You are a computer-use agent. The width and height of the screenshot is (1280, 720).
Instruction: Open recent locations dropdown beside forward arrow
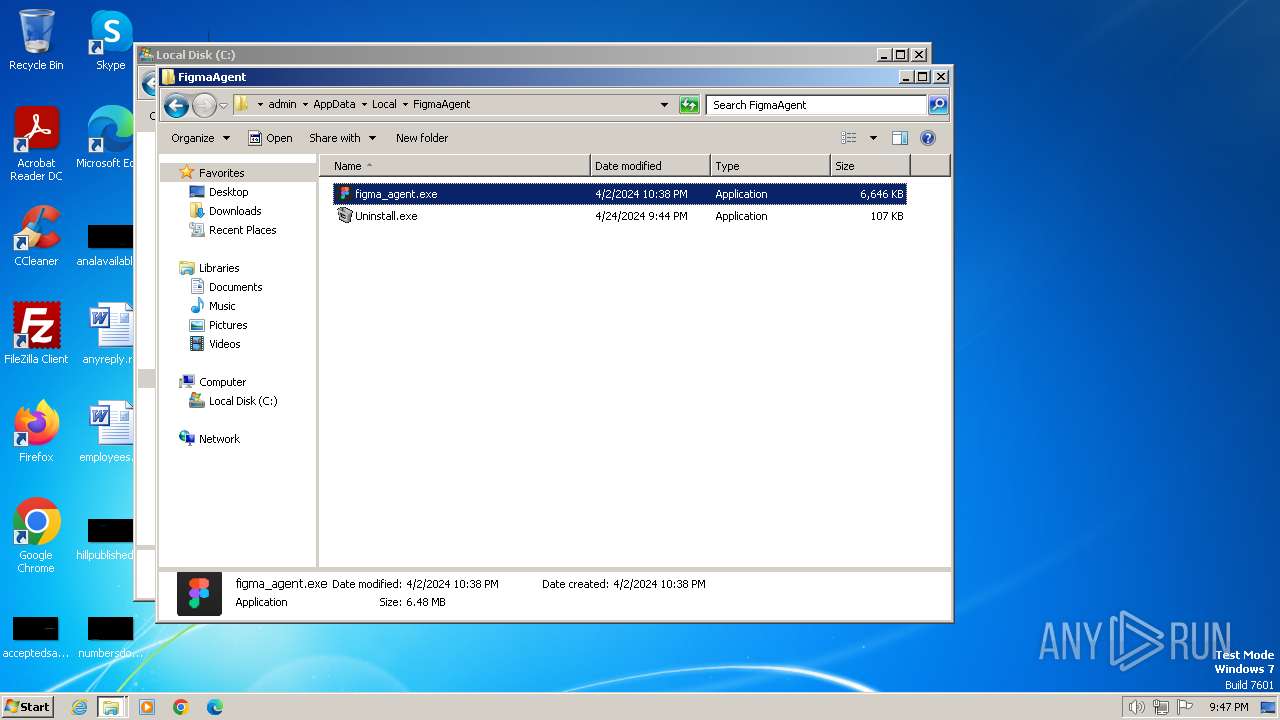(224, 105)
